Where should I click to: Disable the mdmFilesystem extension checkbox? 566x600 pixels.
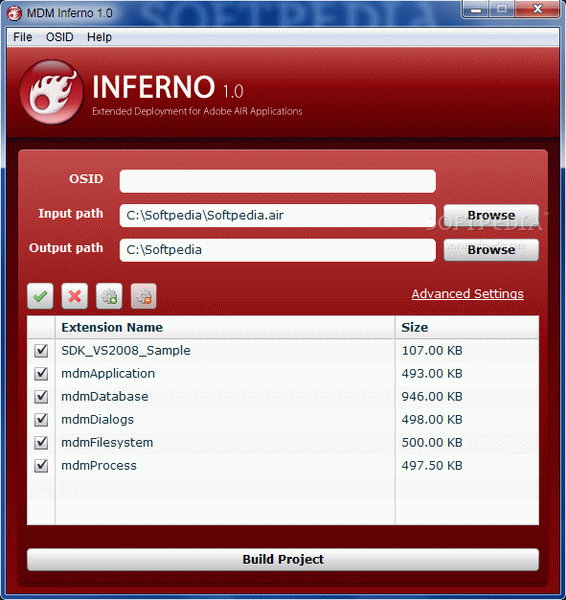click(41, 442)
